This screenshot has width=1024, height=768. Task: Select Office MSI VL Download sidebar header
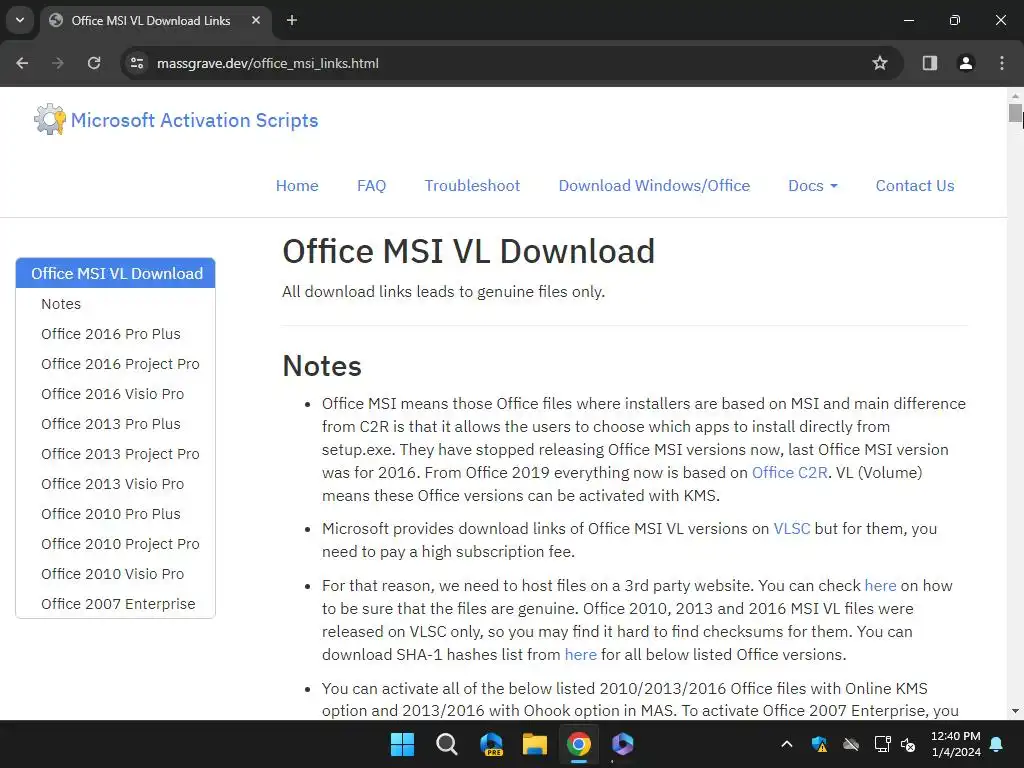pyautogui.click(x=116, y=273)
